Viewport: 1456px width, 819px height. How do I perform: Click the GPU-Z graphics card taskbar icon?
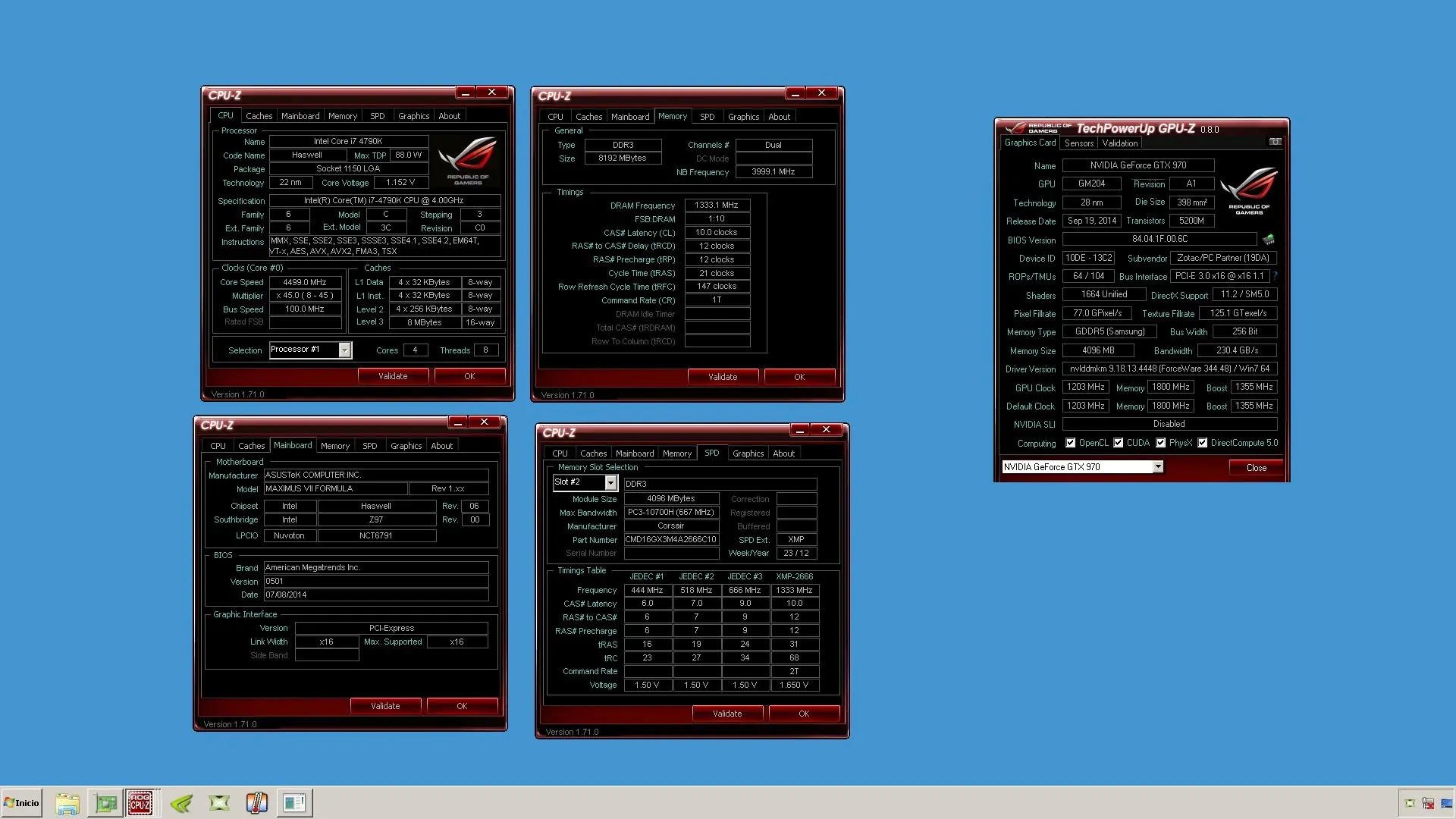pos(105,803)
